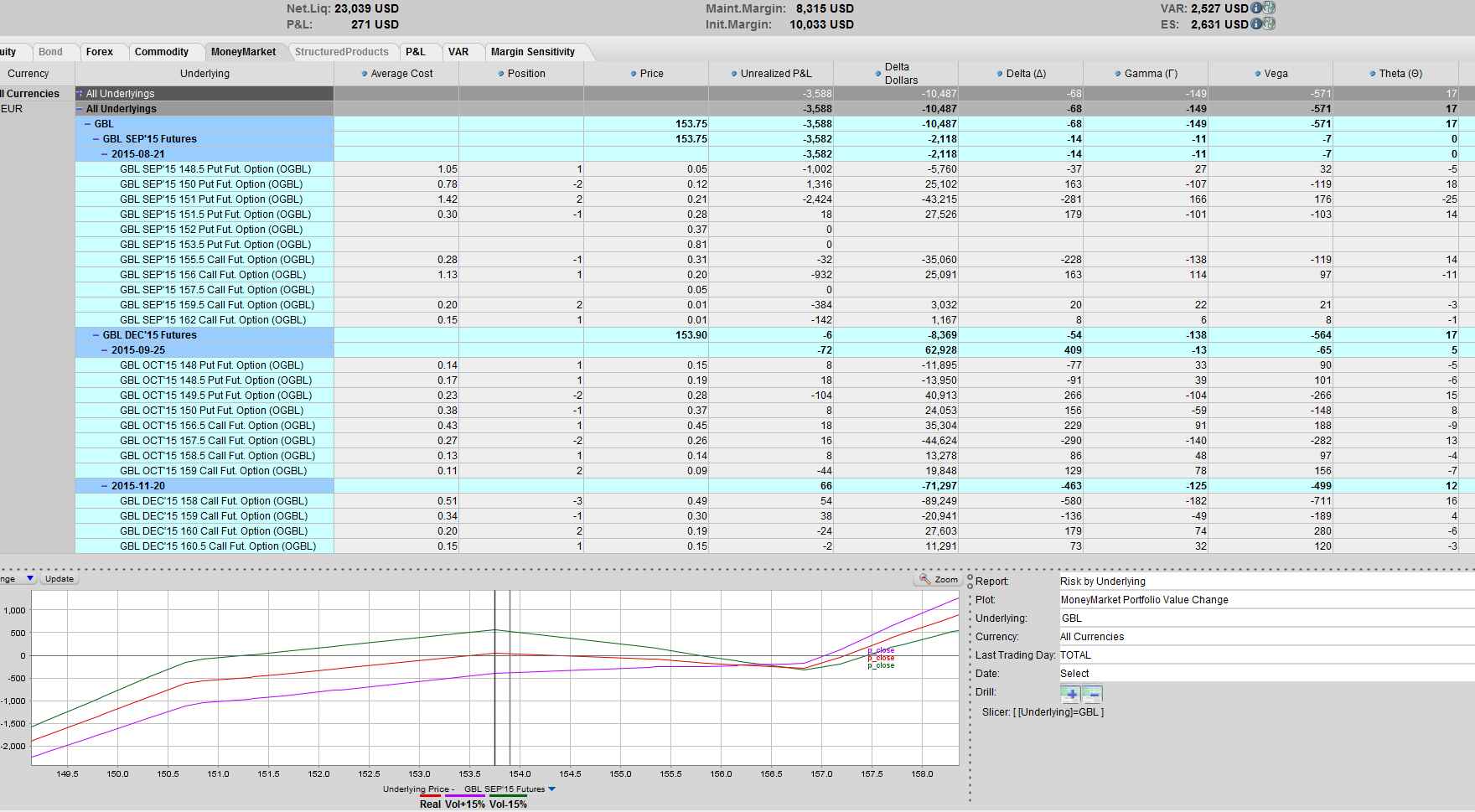Click the Drill plus icon
The width and height of the screenshot is (1475, 812).
coord(1070,694)
